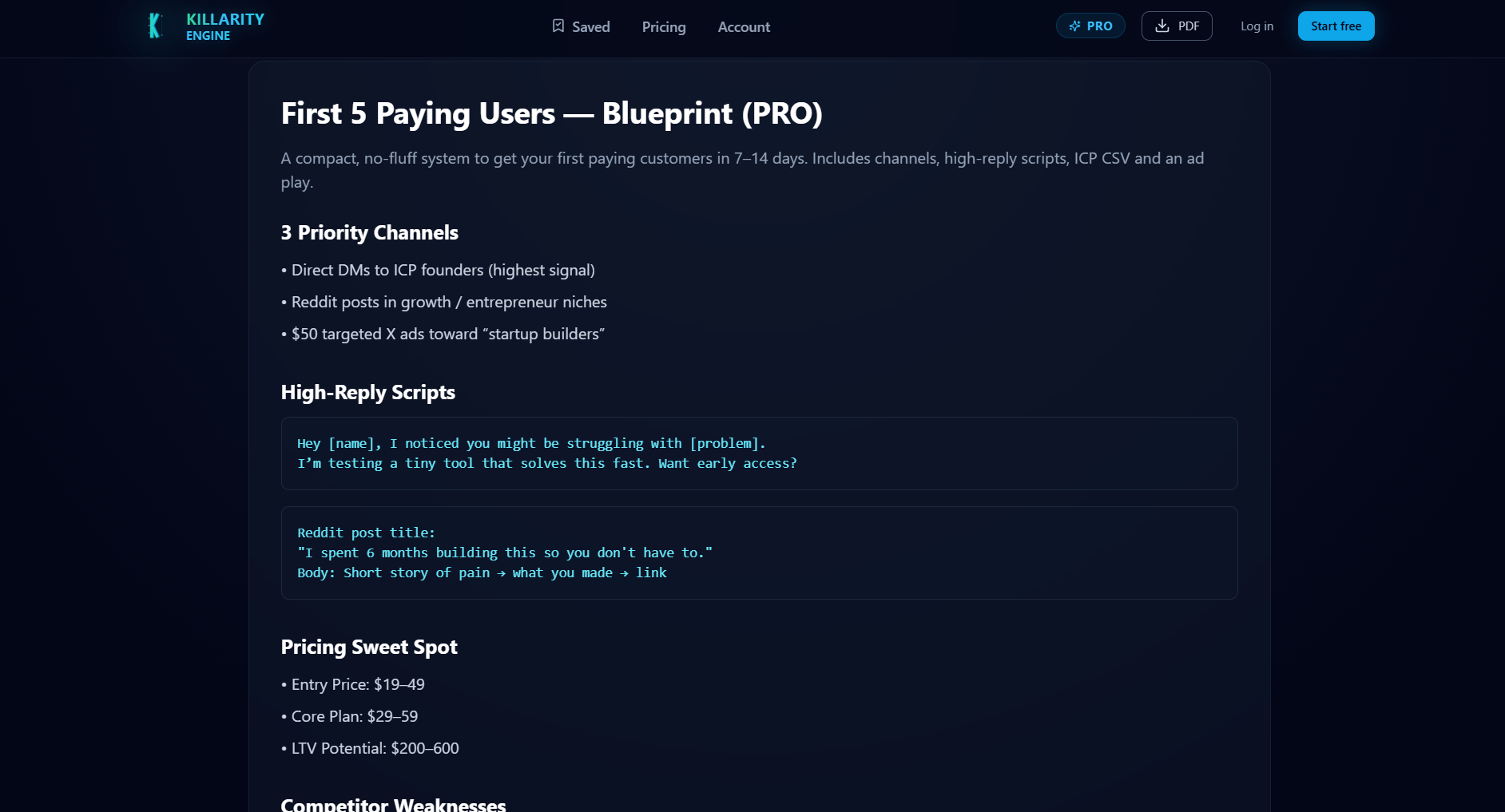This screenshot has height=812, width=1505.
Task: Select the $50 targeted X ads line
Action: [x=443, y=334]
